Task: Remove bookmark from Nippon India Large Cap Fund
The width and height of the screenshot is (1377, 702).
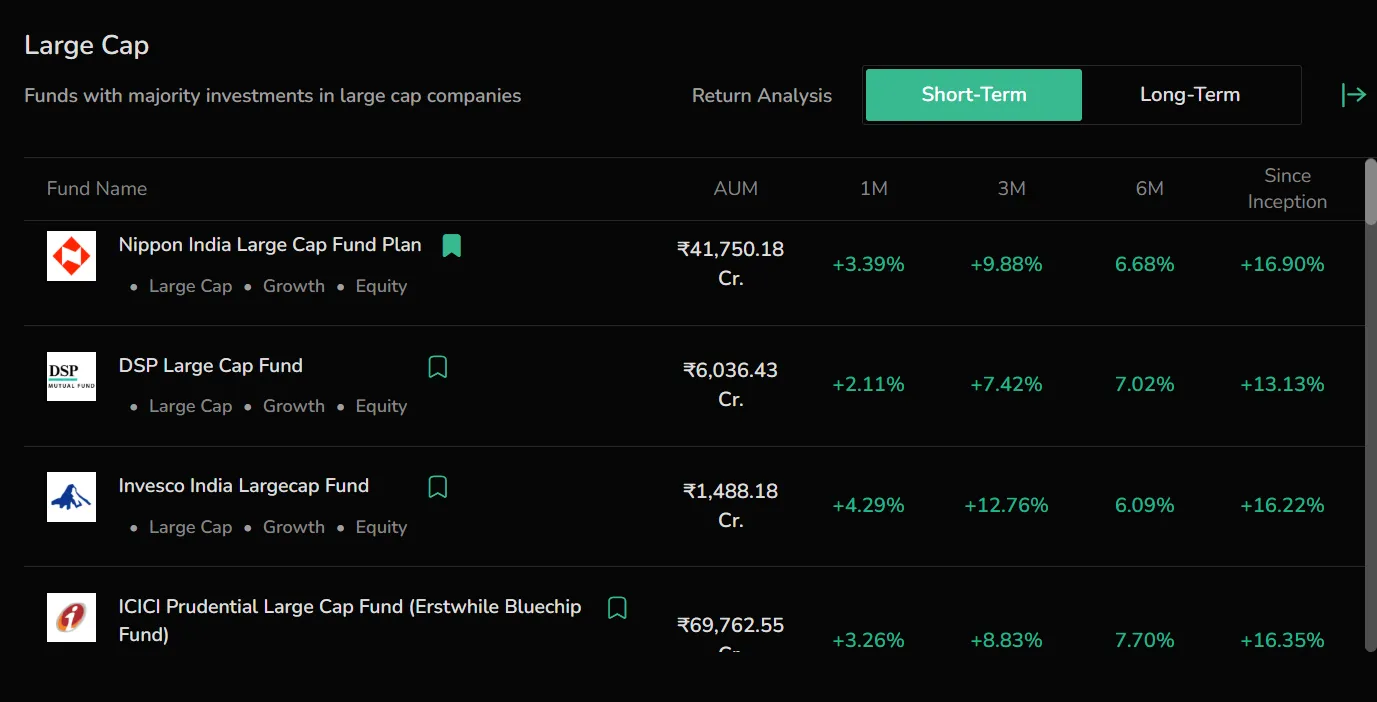Action: click(452, 245)
